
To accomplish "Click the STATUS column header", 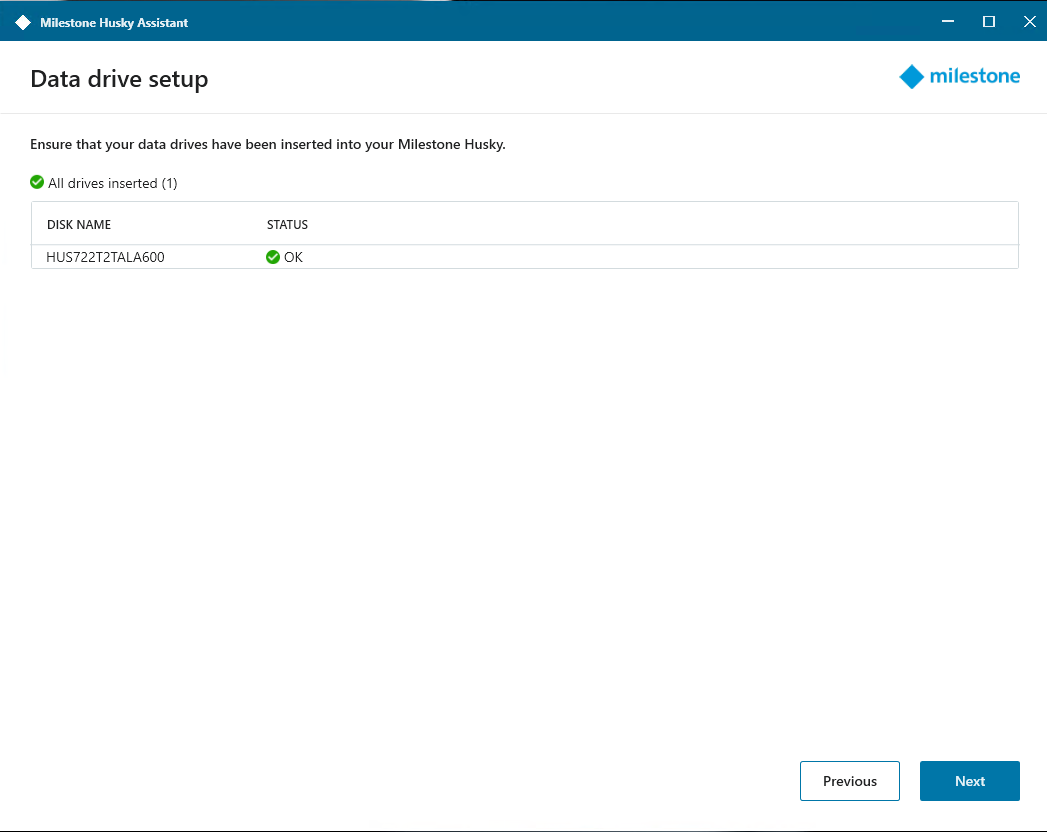I will click(287, 224).
